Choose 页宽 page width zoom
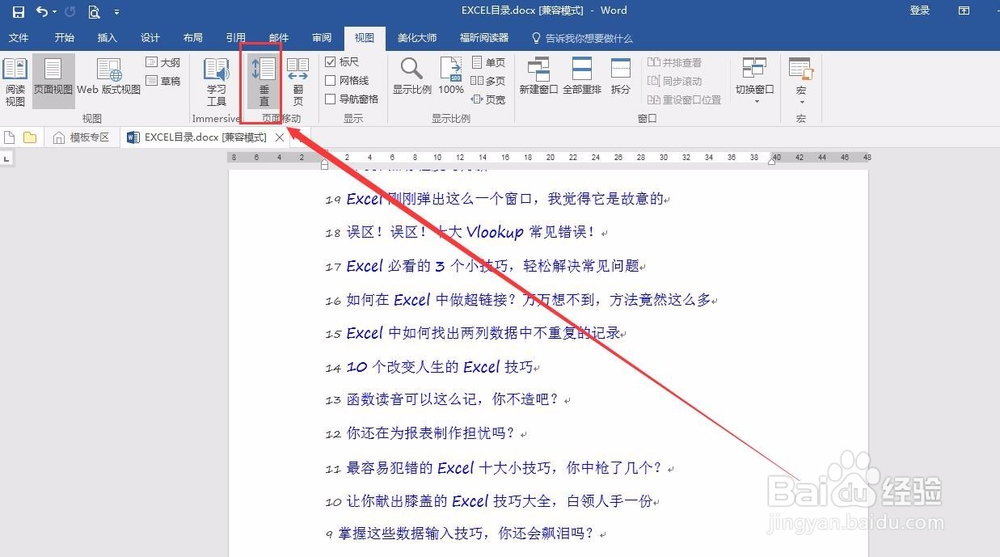 click(x=489, y=100)
